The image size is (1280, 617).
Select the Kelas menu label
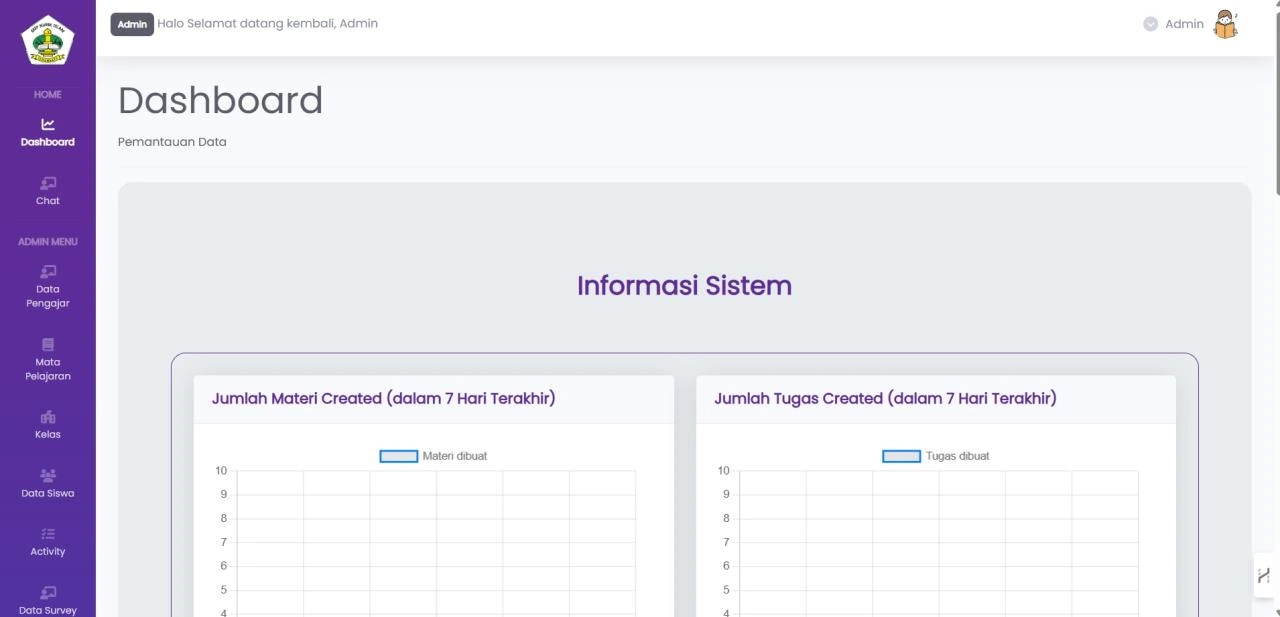48,435
